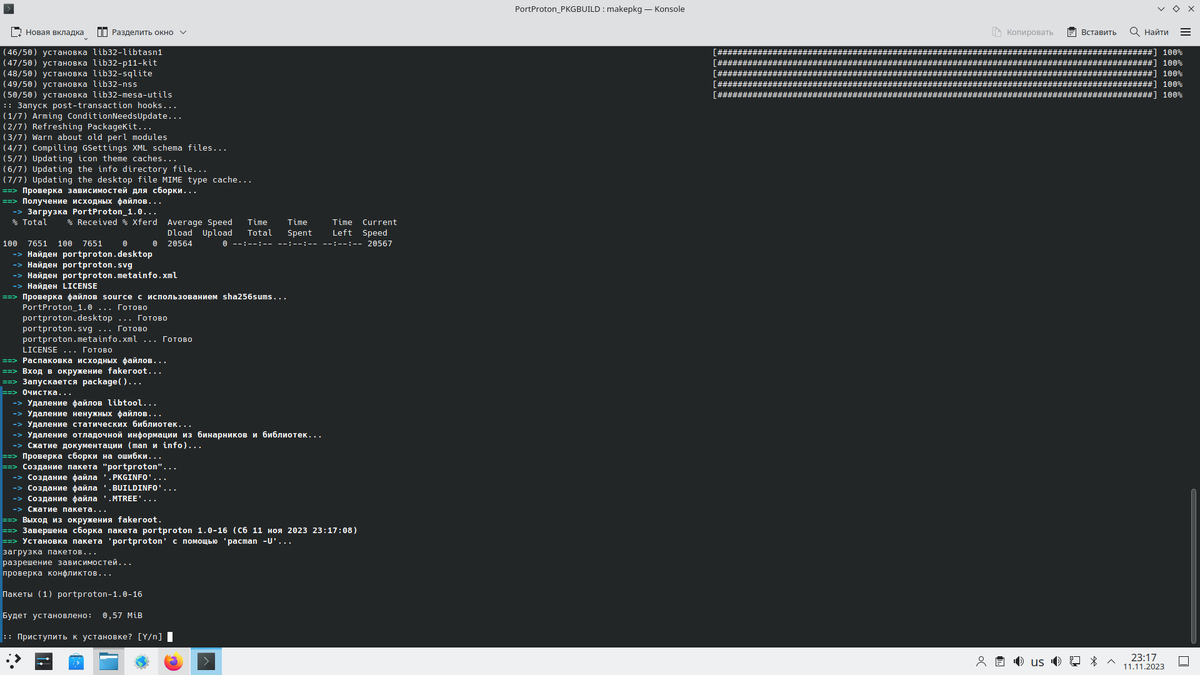This screenshot has height=675, width=1200.
Task: Click the 'Создание пакета "portproton"...' line
Action: coord(90,466)
